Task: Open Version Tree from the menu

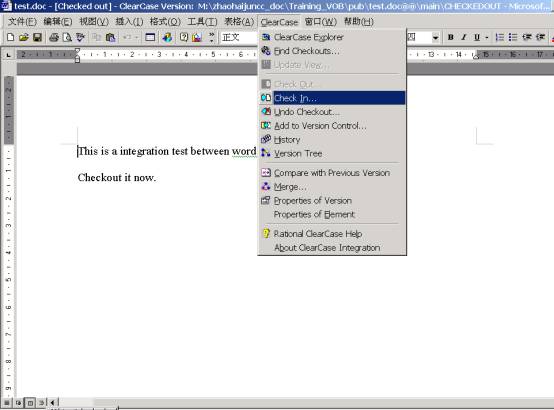Action: point(332,153)
